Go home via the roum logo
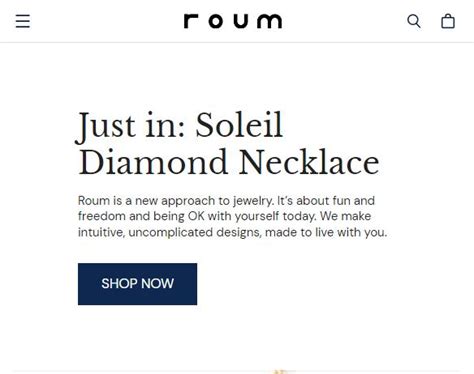The height and width of the screenshot is (374, 474). point(233,21)
